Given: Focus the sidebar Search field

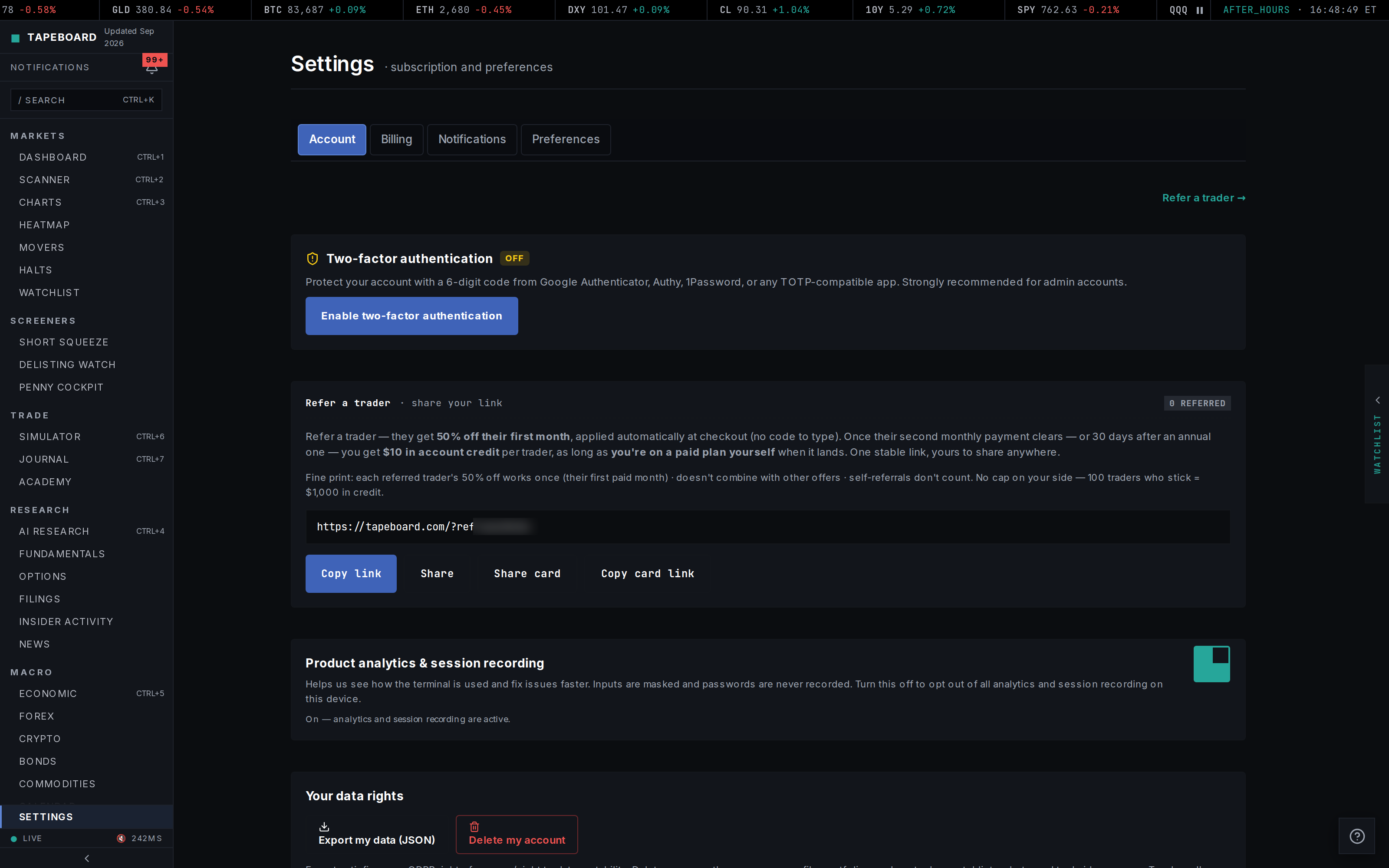Looking at the screenshot, I should click(x=86, y=100).
